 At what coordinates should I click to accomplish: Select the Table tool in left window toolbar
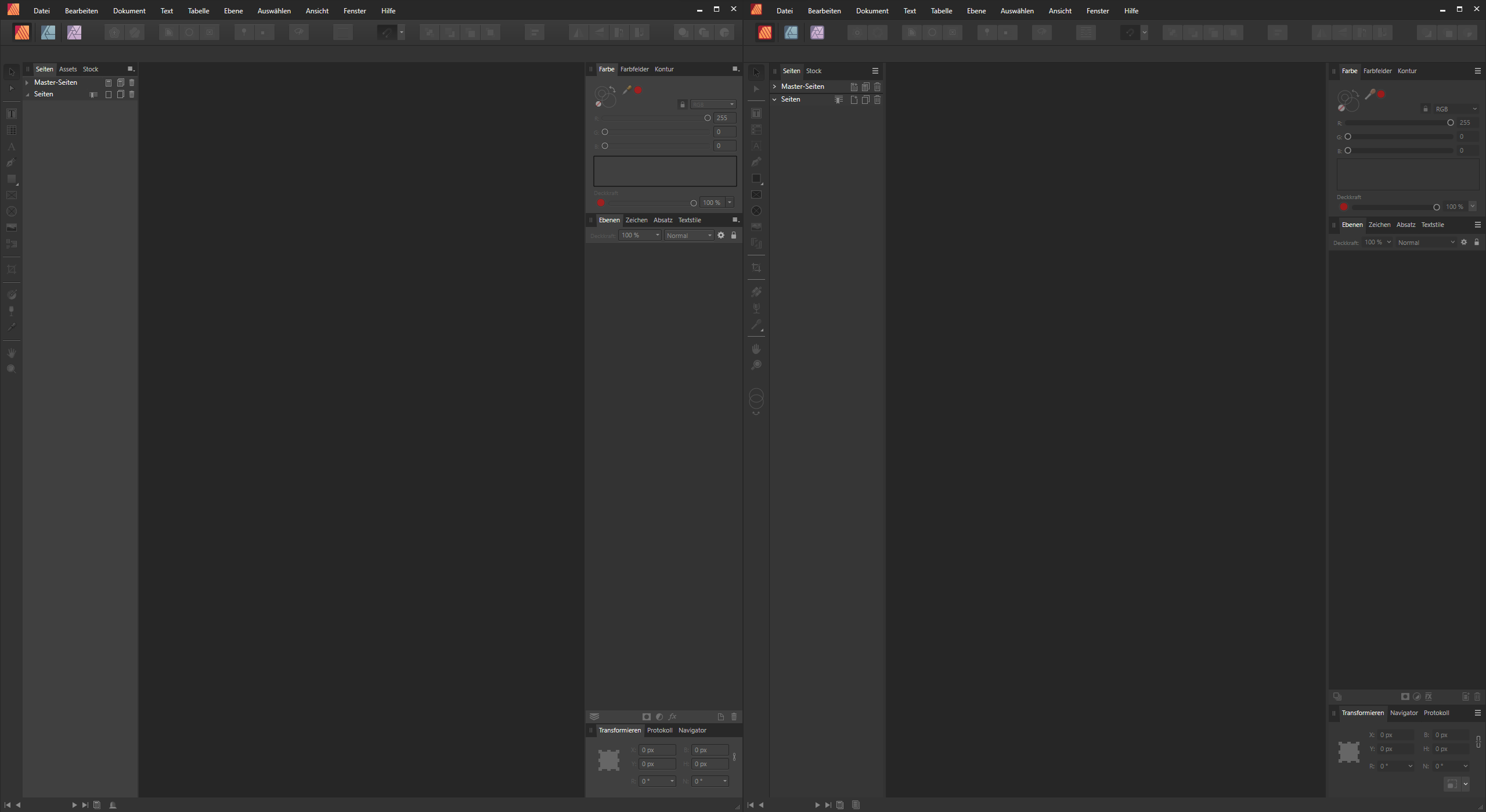point(11,130)
